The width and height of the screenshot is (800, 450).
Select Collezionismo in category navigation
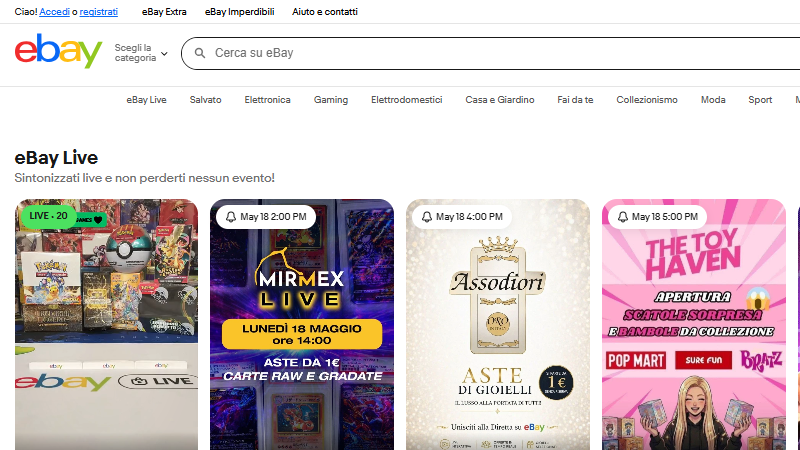coord(647,100)
